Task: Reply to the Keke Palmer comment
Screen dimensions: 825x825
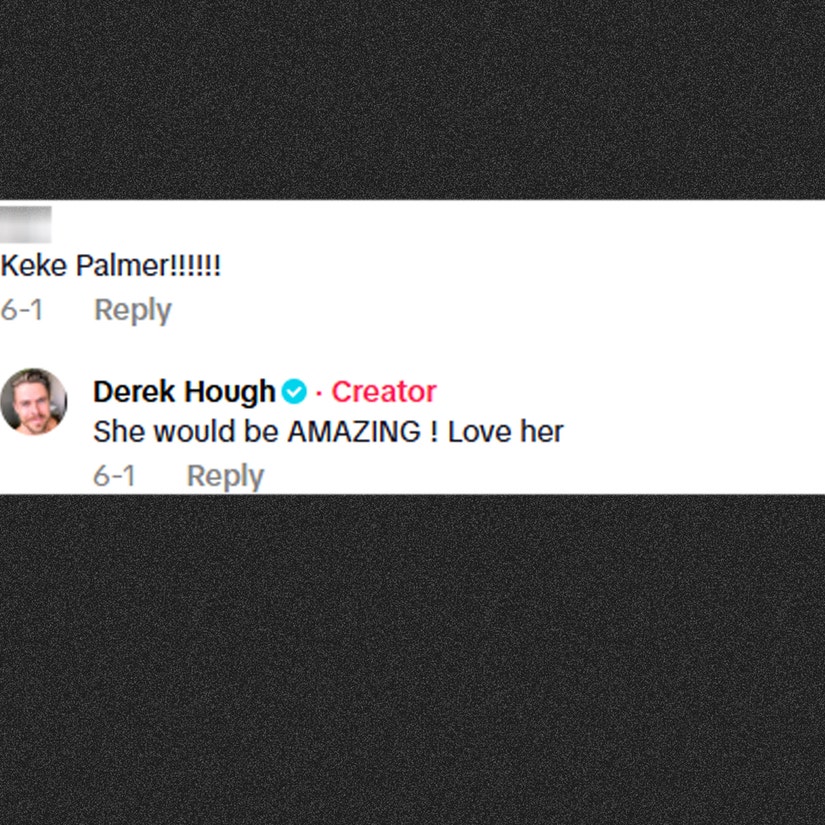Action: [x=133, y=310]
